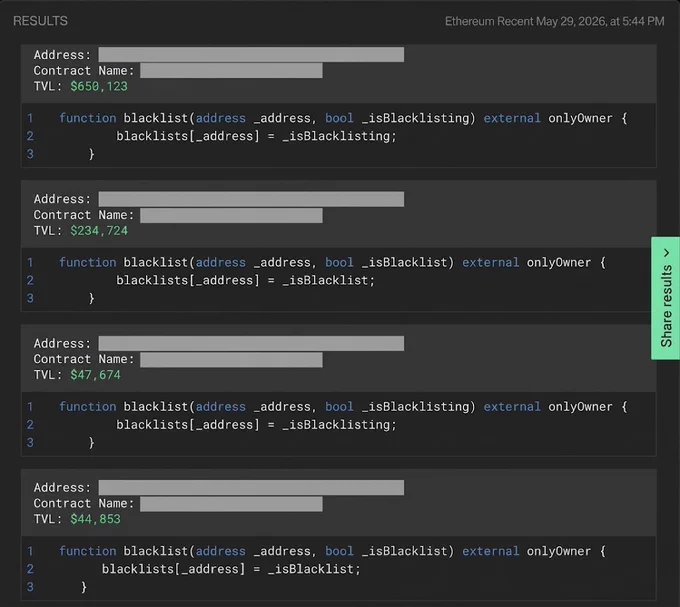
Task: Click TVL value $650,123
Action: tap(99, 86)
